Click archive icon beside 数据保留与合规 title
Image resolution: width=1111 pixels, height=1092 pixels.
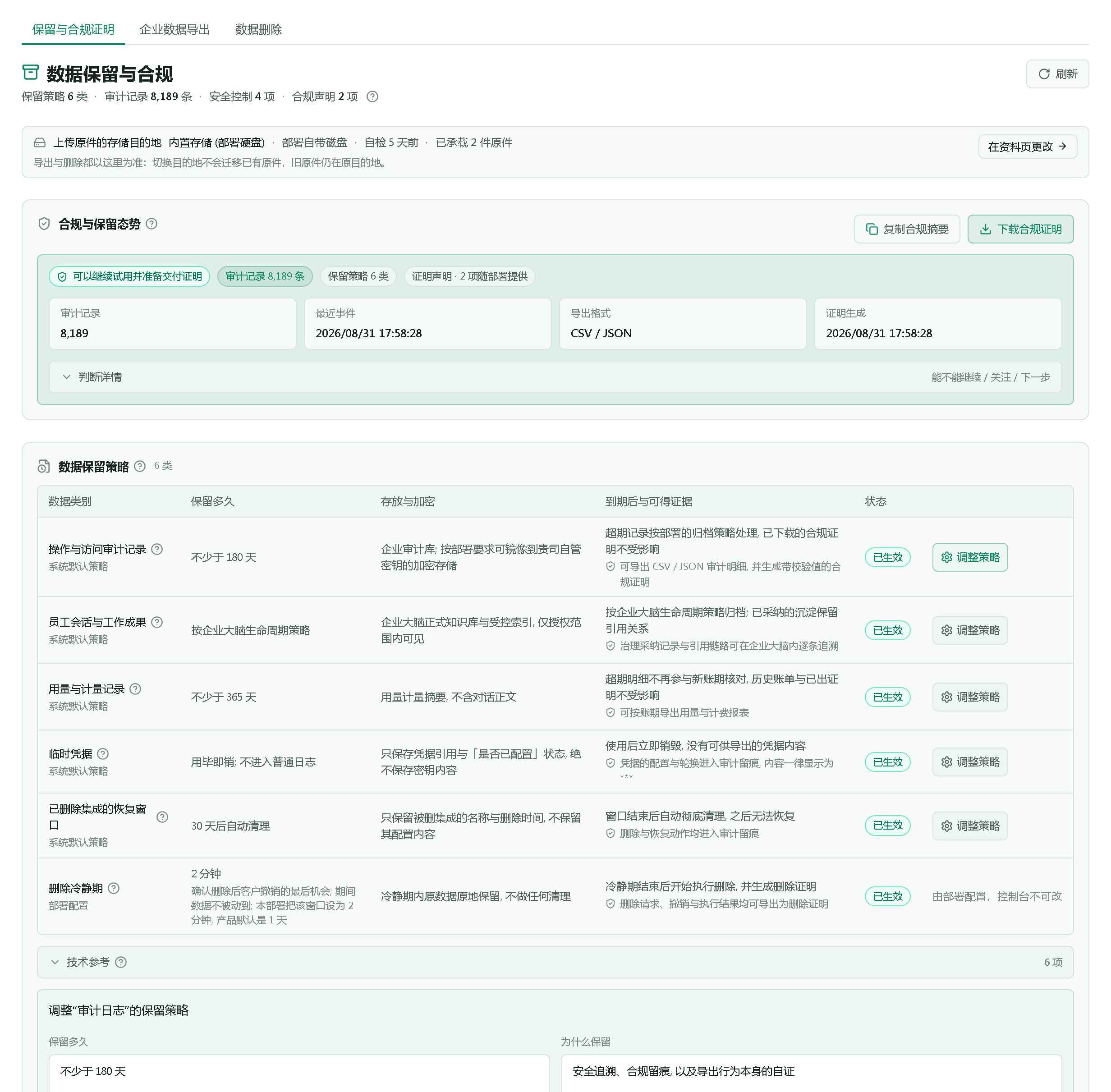click(x=30, y=73)
